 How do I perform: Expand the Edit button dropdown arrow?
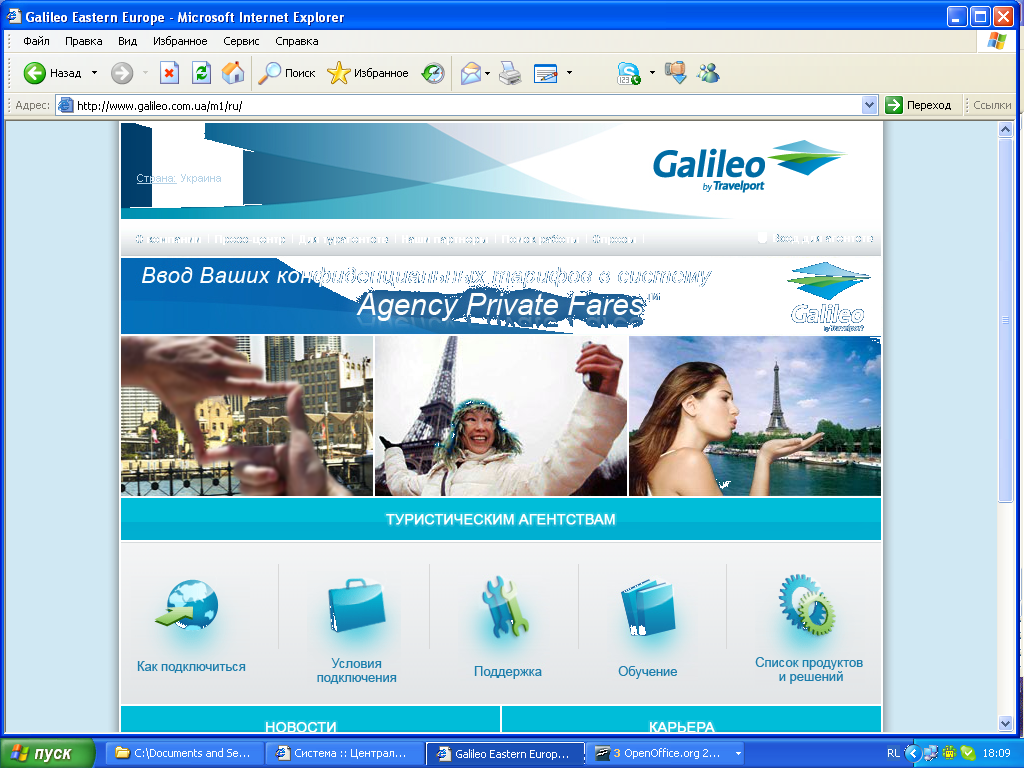click(569, 72)
